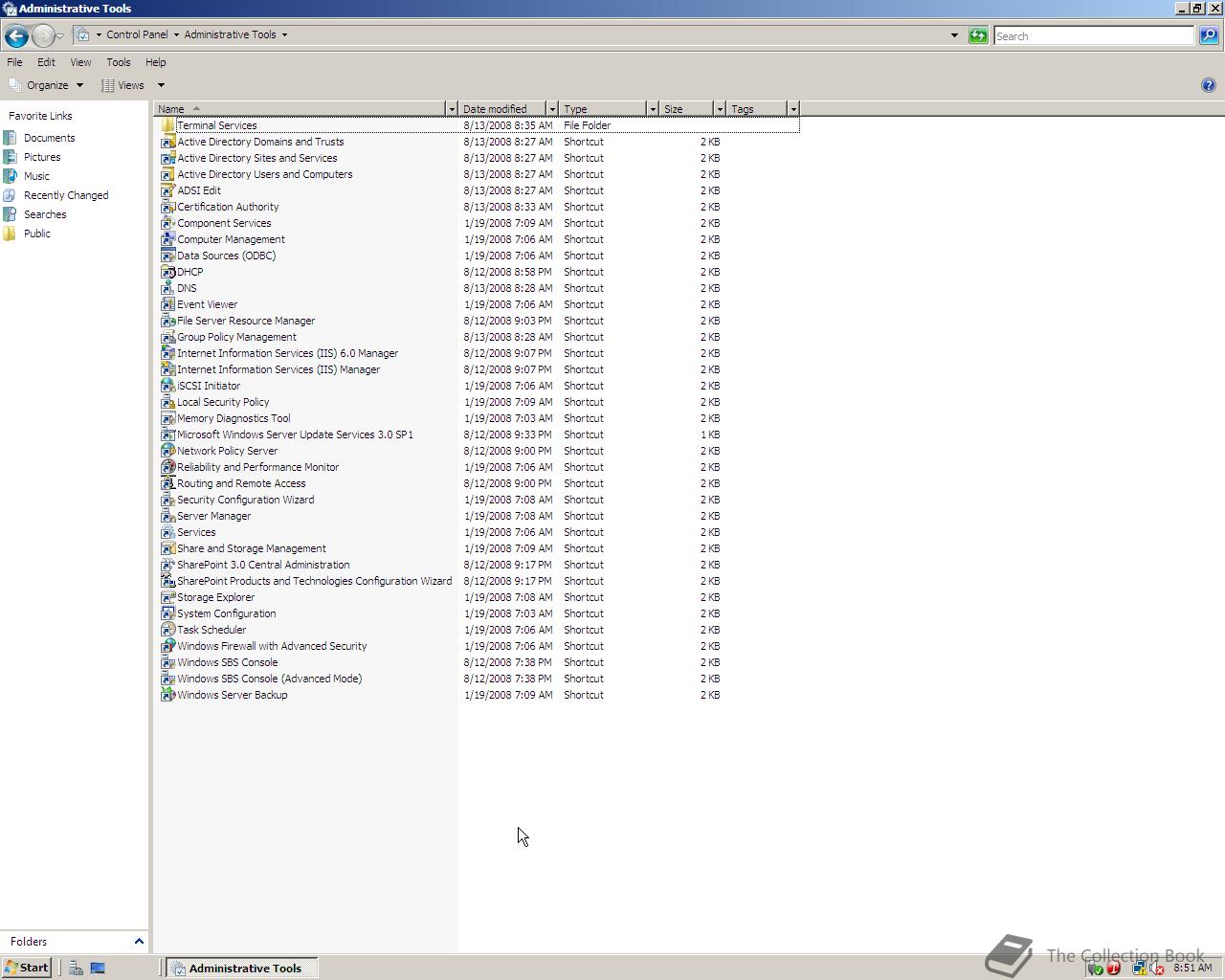Click the Windows Server Backup icon
Viewport: 1225px width, 980px height.
tap(167, 695)
